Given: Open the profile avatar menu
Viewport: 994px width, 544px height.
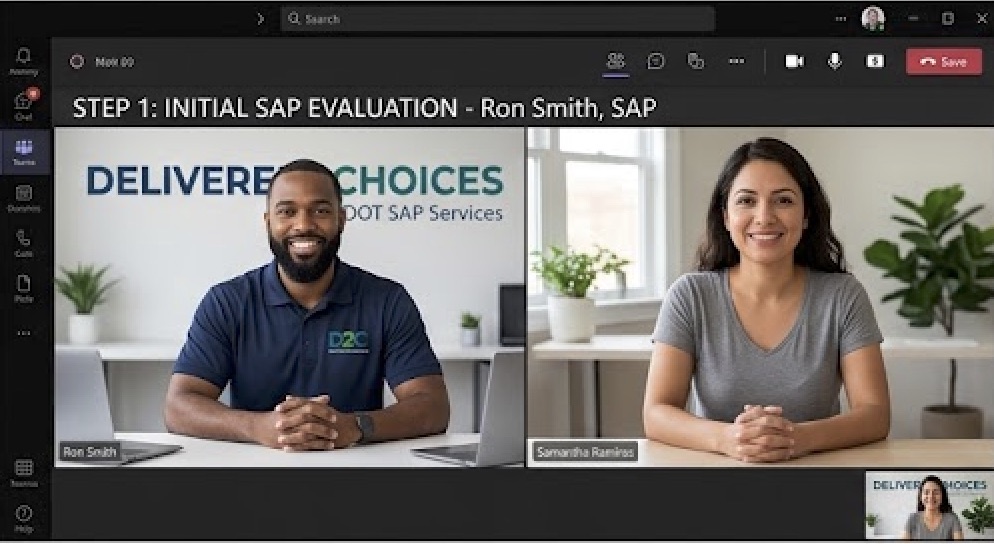Looking at the screenshot, I should click(x=873, y=18).
